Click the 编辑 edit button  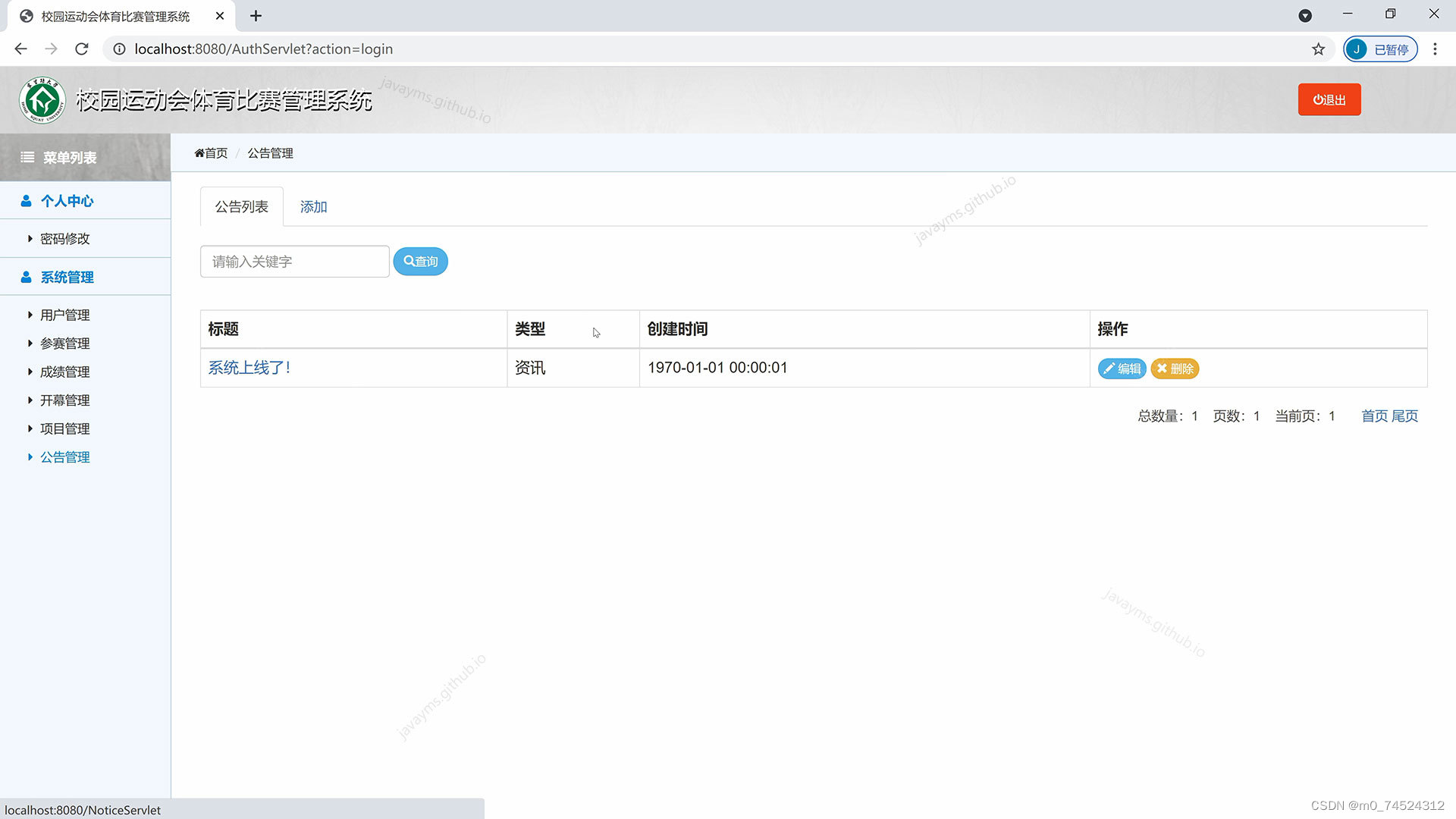coord(1122,369)
